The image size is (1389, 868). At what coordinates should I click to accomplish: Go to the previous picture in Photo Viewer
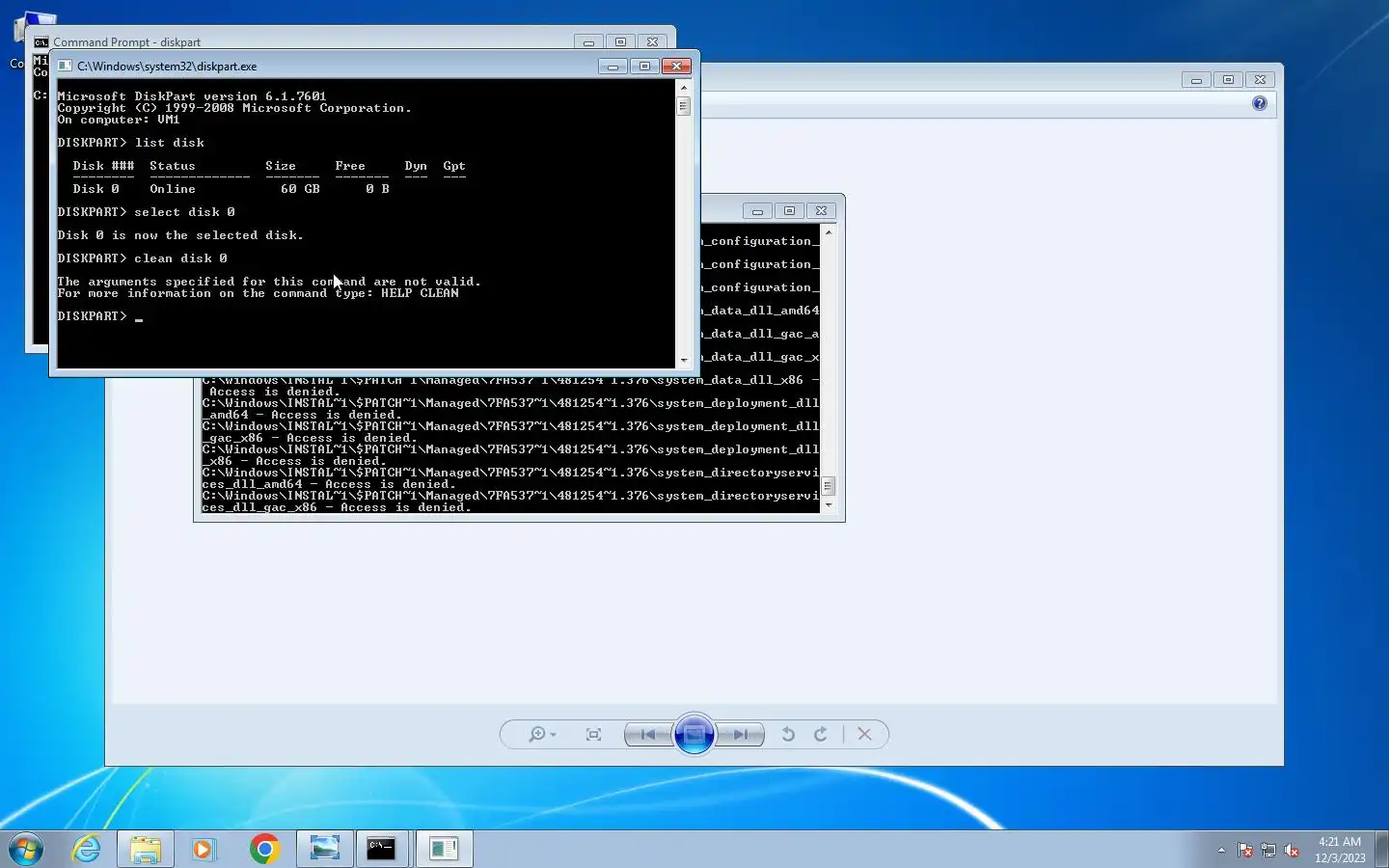tap(648, 735)
